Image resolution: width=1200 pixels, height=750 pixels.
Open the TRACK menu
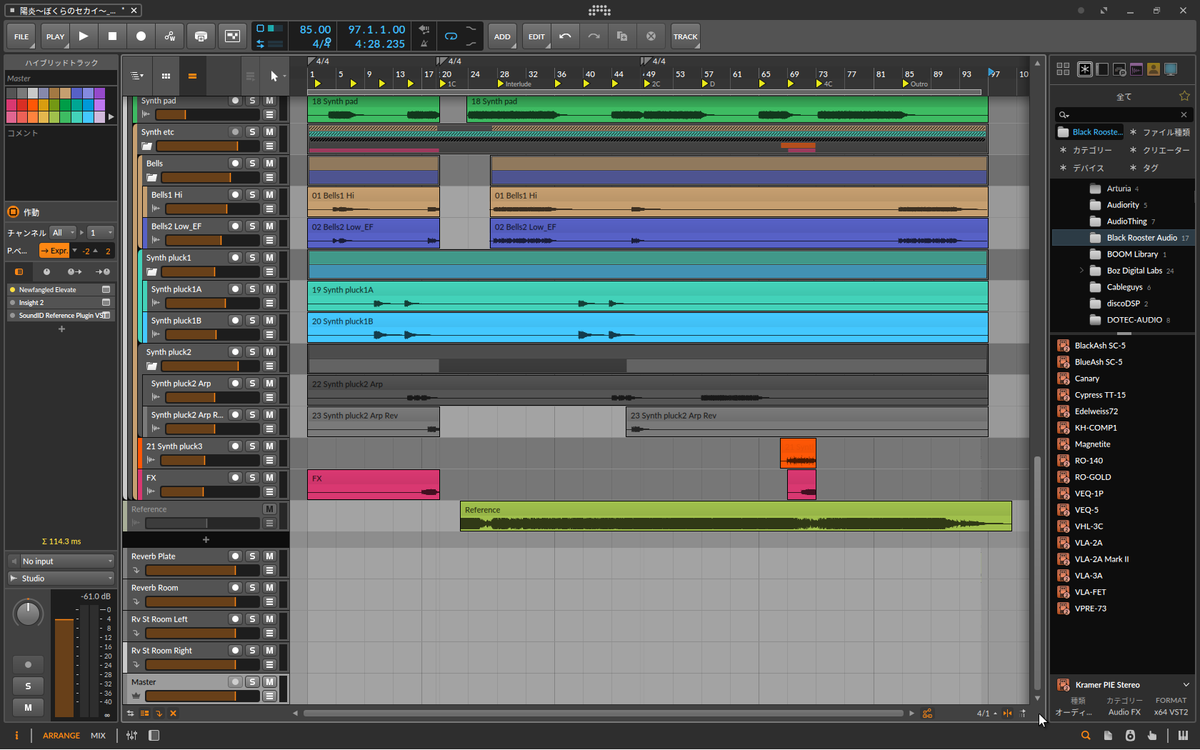[x=685, y=36]
